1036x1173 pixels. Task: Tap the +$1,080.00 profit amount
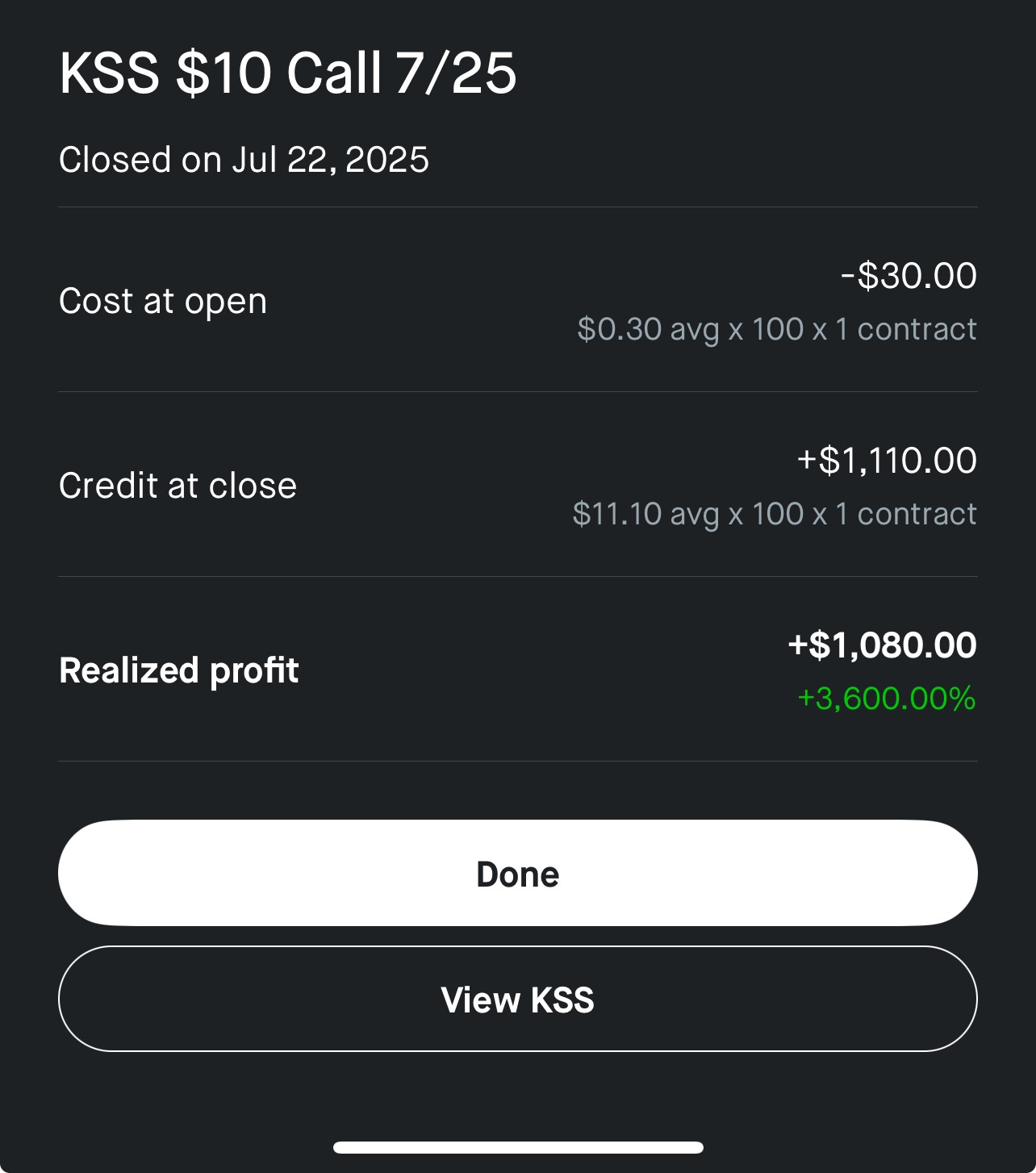point(882,645)
